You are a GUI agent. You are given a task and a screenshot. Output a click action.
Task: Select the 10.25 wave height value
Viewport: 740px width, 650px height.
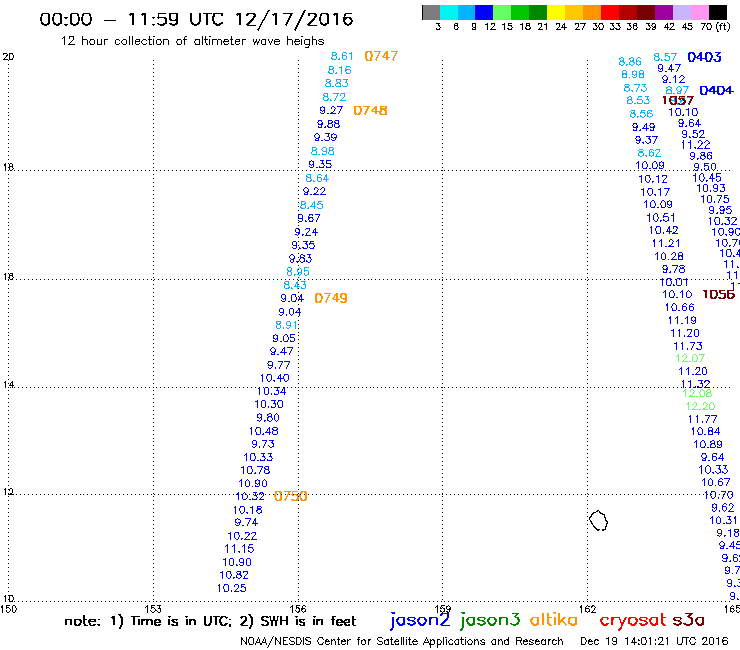[x=232, y=588]
